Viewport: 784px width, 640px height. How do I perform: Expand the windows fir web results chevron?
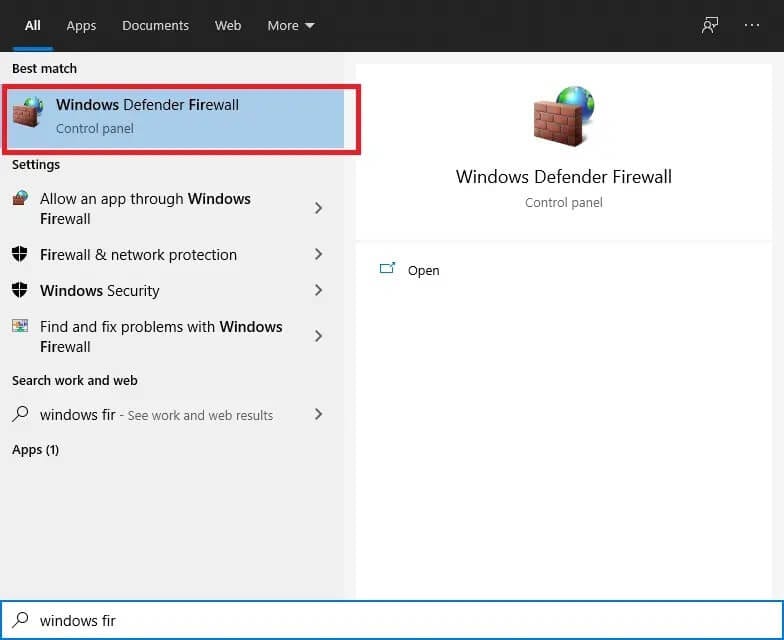pyautogui.click(x=318, y=414)
